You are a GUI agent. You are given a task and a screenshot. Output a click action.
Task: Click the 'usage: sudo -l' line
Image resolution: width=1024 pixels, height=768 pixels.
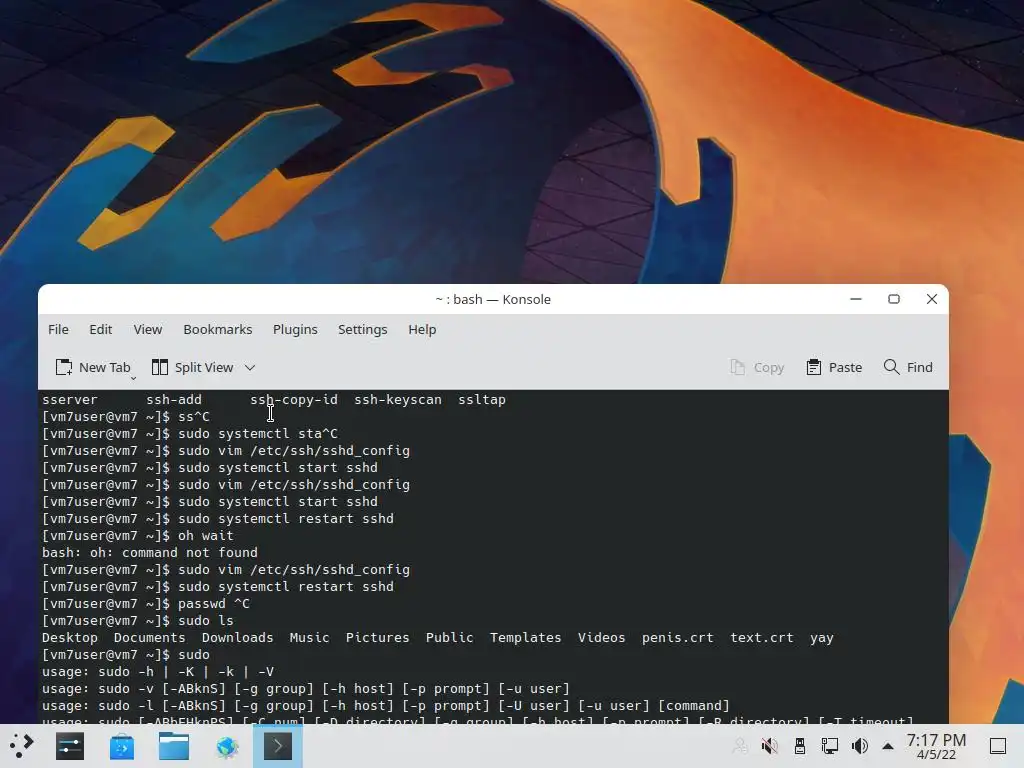(386, 705)
